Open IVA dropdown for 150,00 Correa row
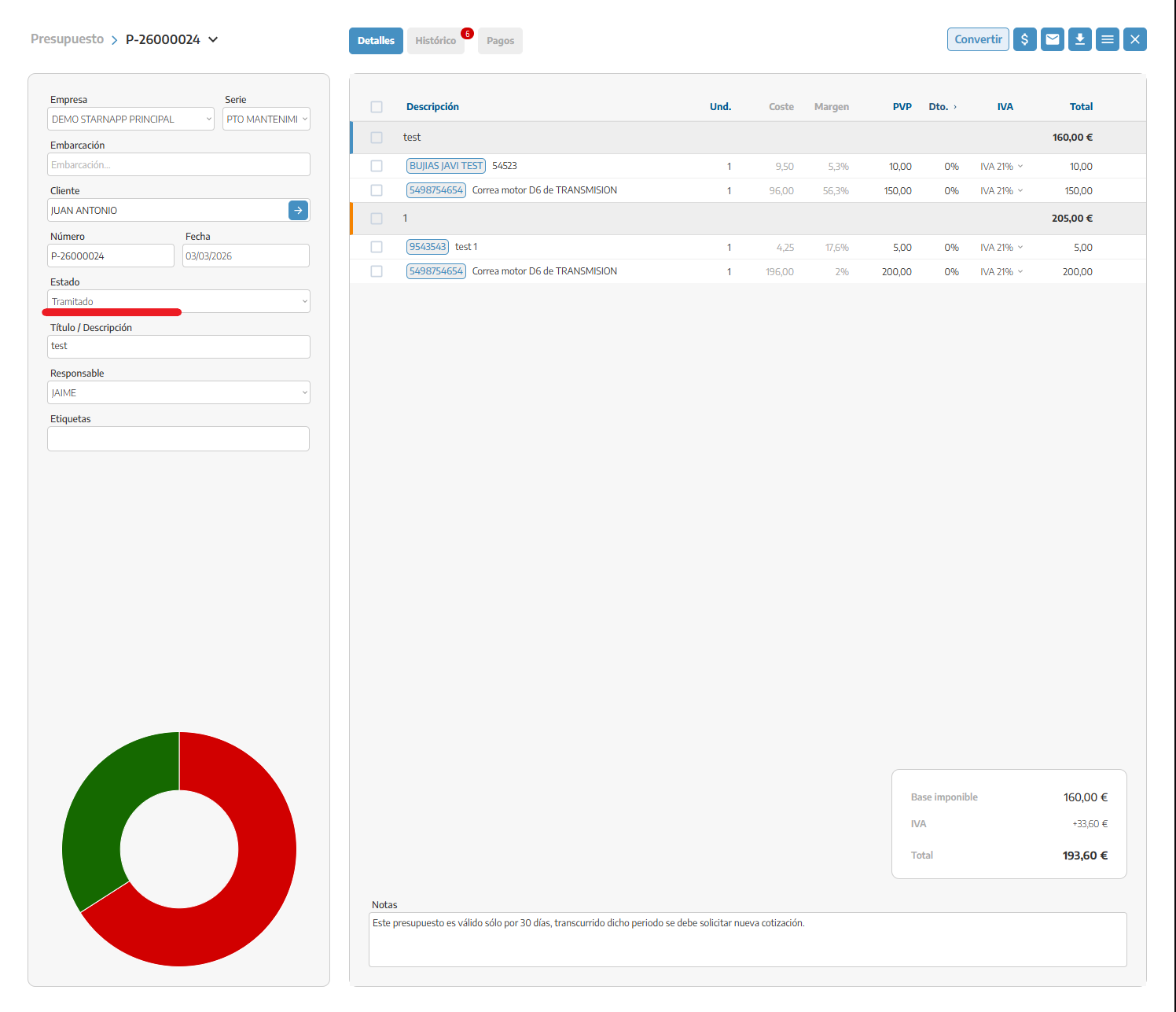The width and height of the screenshot is (1176, 1012). click(1001, 191)
